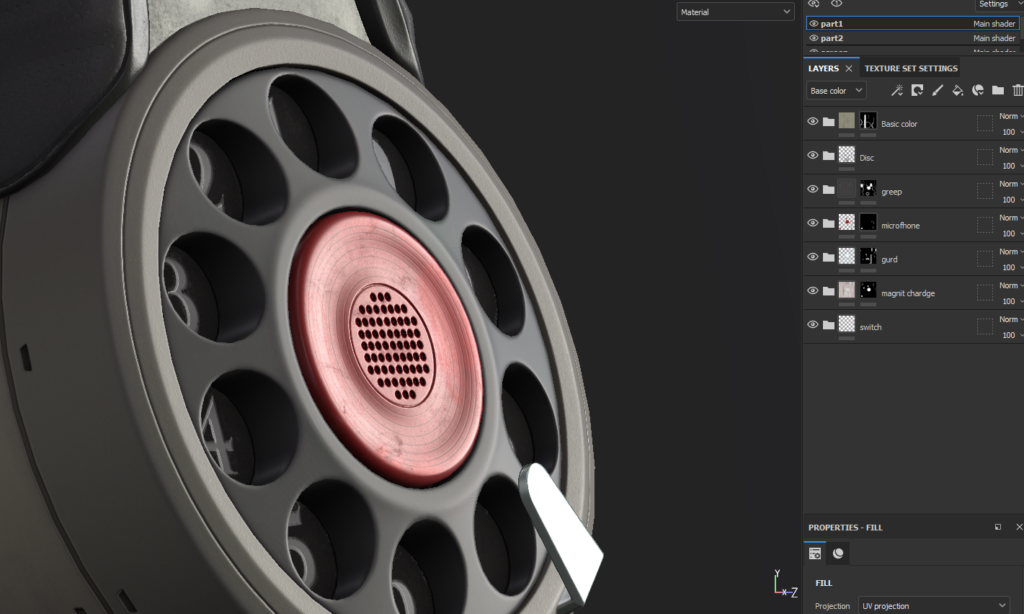The image size is (1024, 614).
Task: Hide the part2 texture set visibility eye
Action: tap(812, 37)
